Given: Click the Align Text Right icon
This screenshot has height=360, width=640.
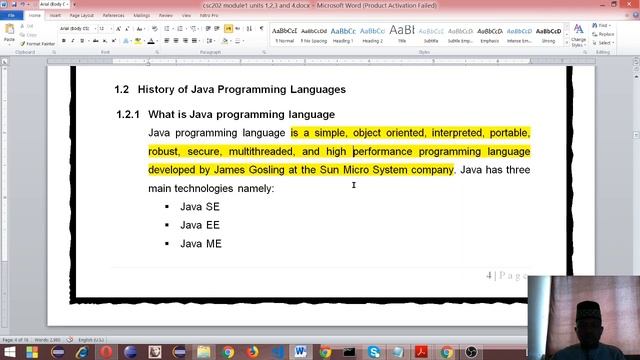Looking at the screenshot, I should [185, 41].
